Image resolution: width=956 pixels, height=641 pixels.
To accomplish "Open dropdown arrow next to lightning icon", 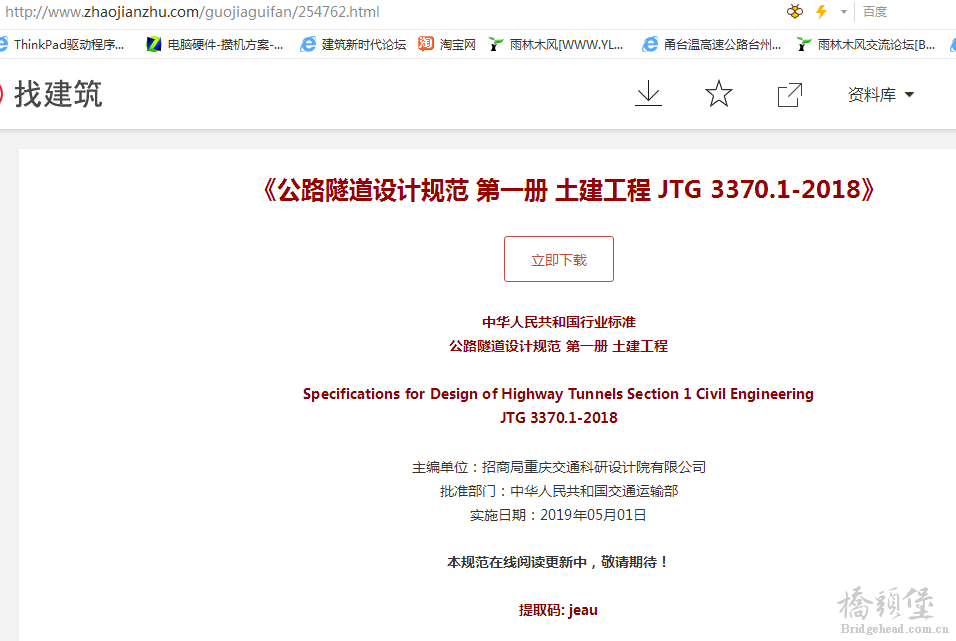I will pos(843,12).
